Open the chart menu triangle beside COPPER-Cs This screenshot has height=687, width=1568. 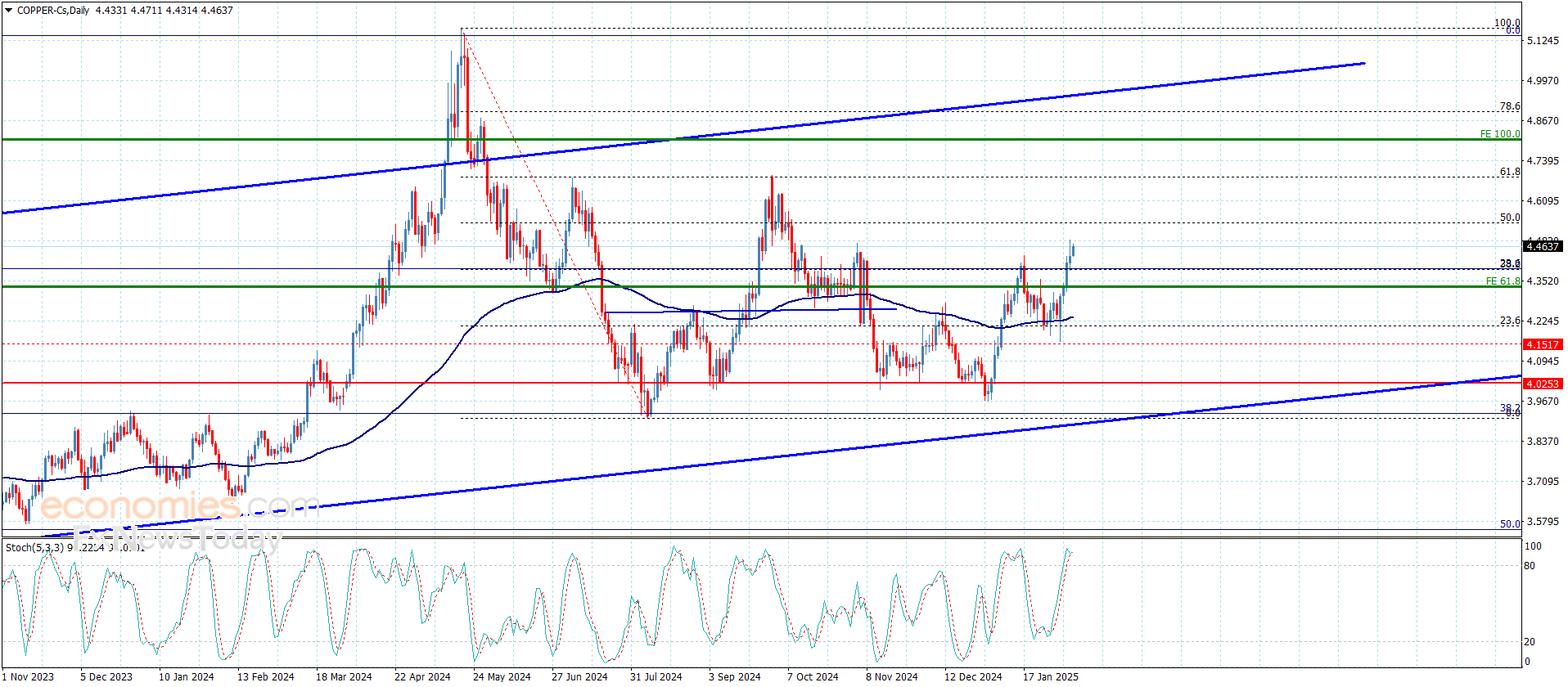click(x=9, y=11)
